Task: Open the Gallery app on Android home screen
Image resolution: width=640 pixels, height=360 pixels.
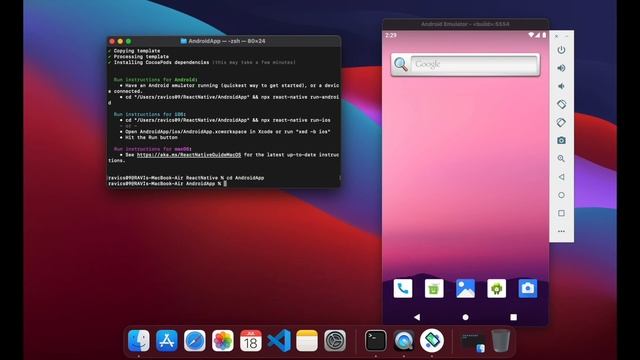Action: (x=465, y=289)
